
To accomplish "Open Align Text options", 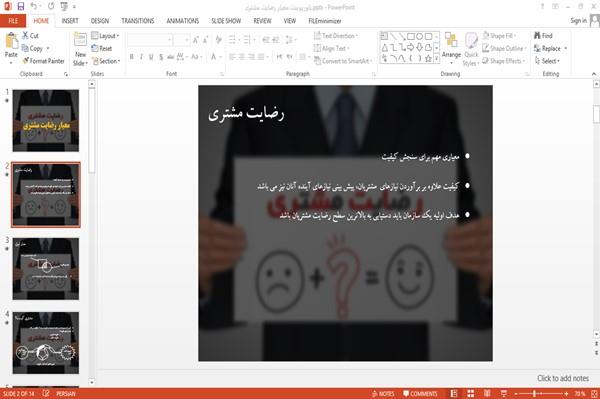I will tap(331, 48).
